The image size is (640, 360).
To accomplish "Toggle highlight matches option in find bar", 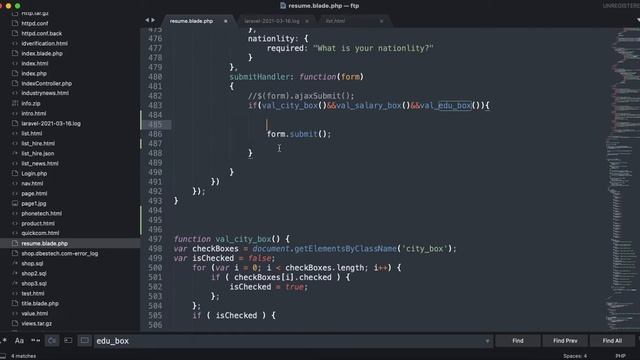I will click(x=84, y=340).
